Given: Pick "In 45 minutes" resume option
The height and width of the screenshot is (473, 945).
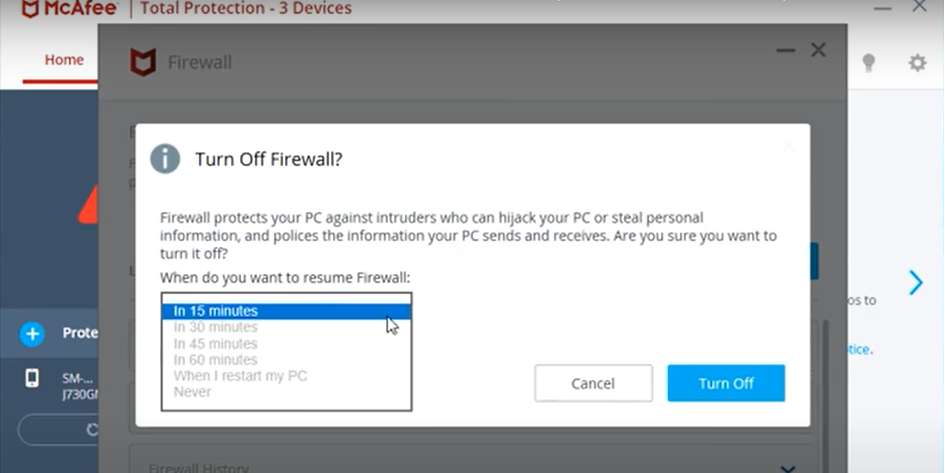Looking at the screenshot, I should (215, 343).
